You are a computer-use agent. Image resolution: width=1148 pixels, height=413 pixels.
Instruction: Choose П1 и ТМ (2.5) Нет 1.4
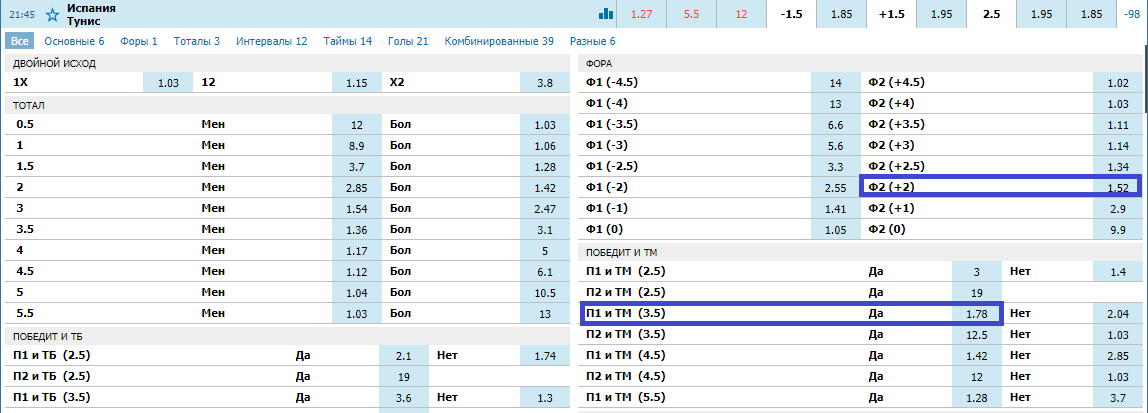tap(1117, 272)
